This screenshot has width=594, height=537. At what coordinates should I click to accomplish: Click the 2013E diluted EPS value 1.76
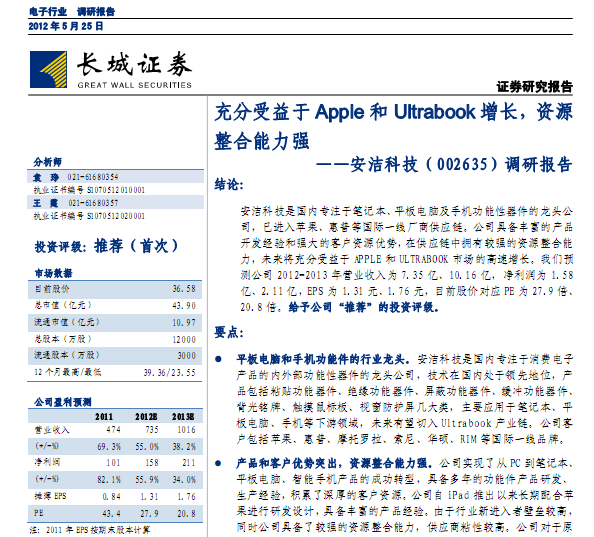click(186, 496)
